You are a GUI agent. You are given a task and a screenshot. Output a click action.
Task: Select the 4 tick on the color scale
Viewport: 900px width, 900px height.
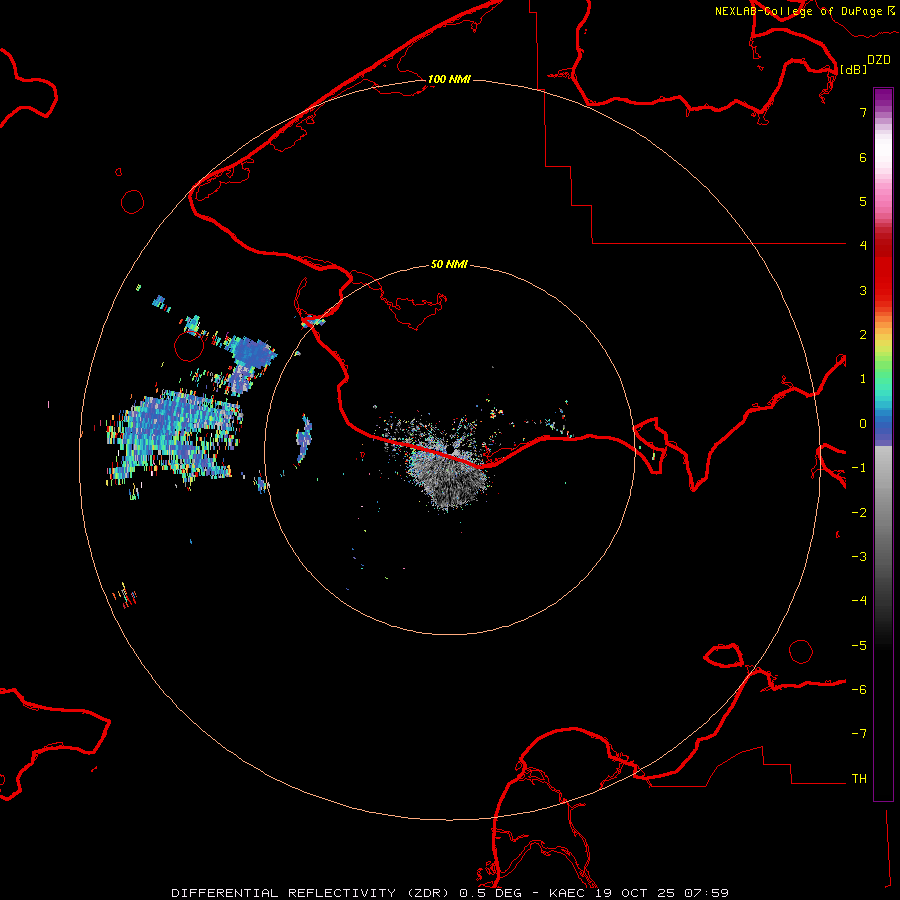point(863,246)
